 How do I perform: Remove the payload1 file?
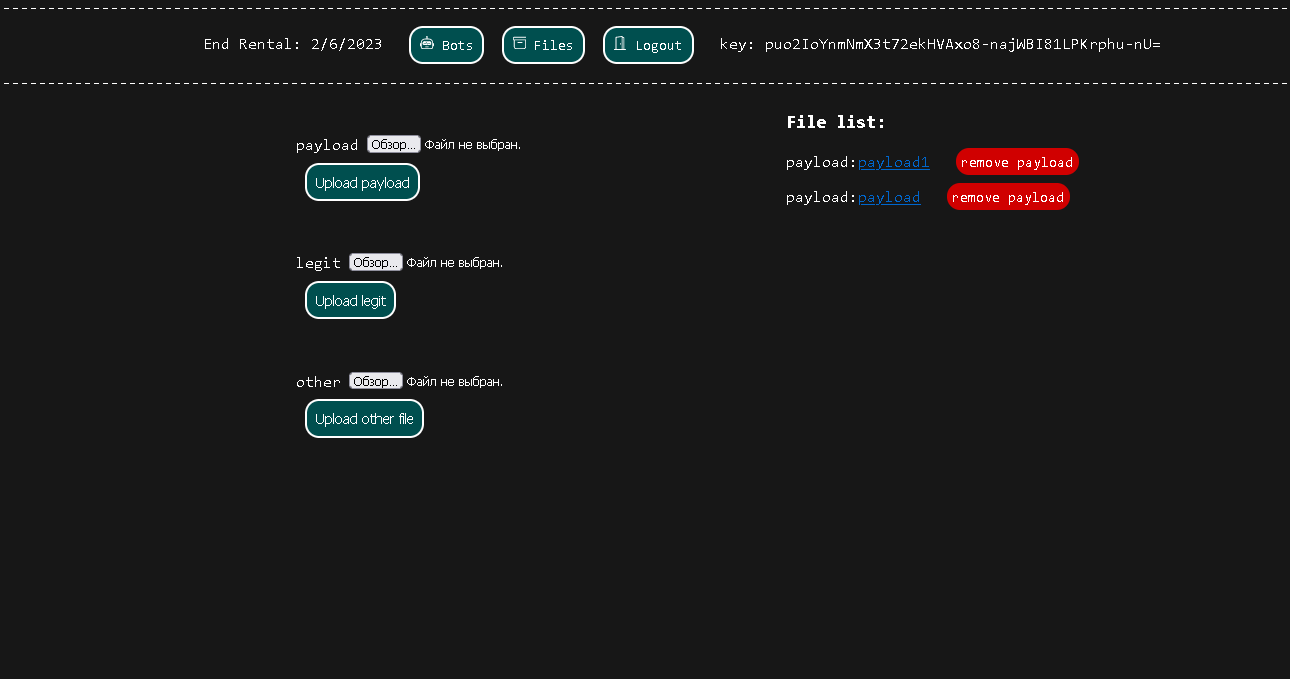point(1017,162)
